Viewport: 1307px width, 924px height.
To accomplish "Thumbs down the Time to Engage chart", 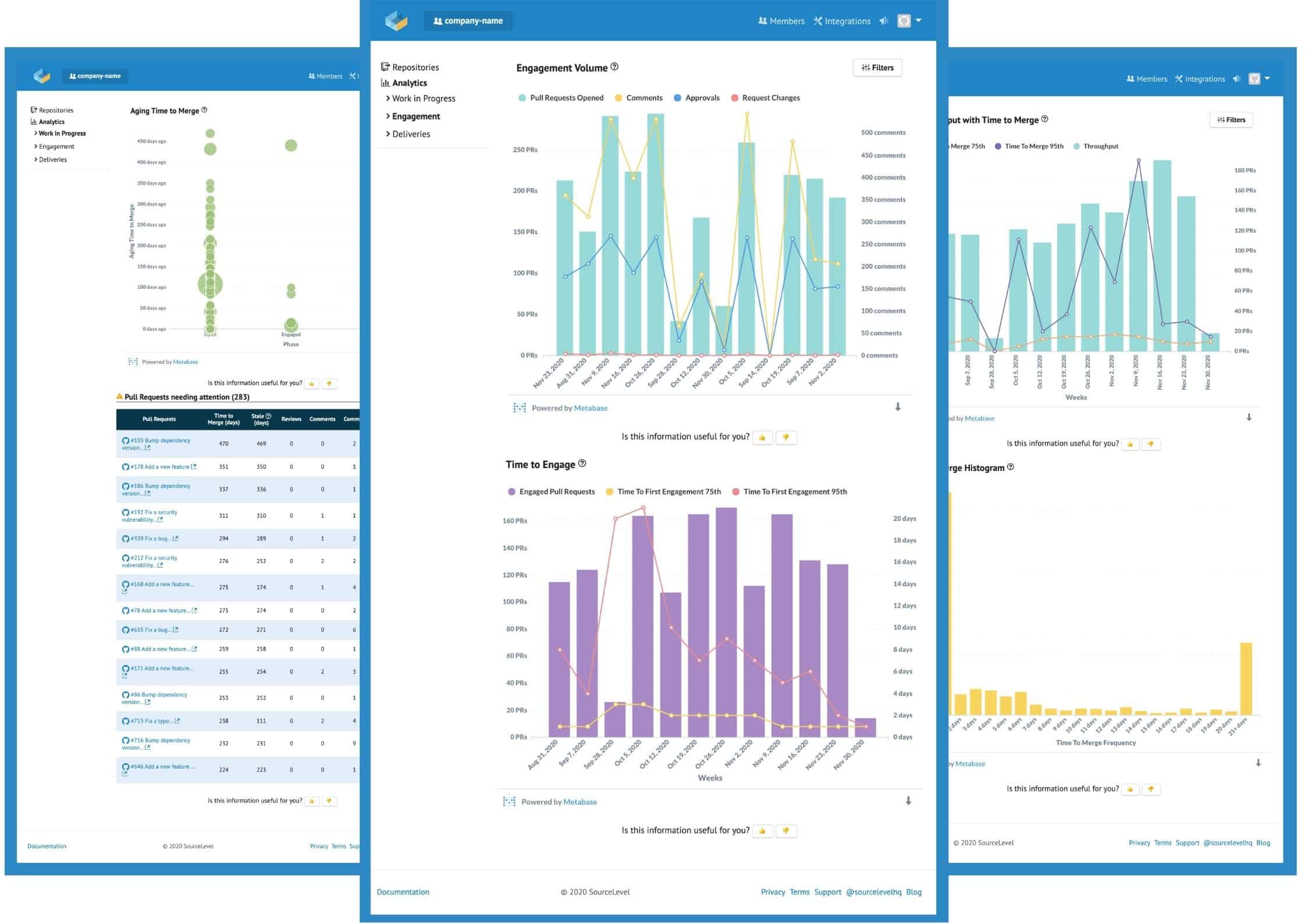I will [786, 831].
